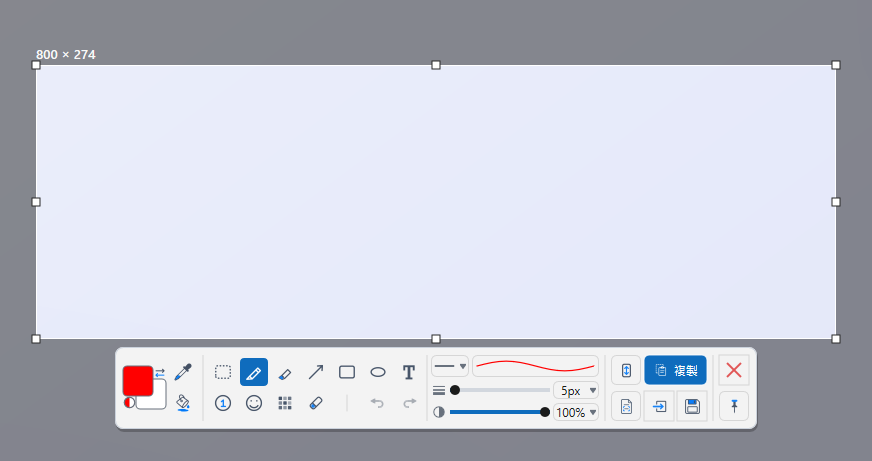
Task: Copy the capture with the 複製 button
Action: [676, 370]
